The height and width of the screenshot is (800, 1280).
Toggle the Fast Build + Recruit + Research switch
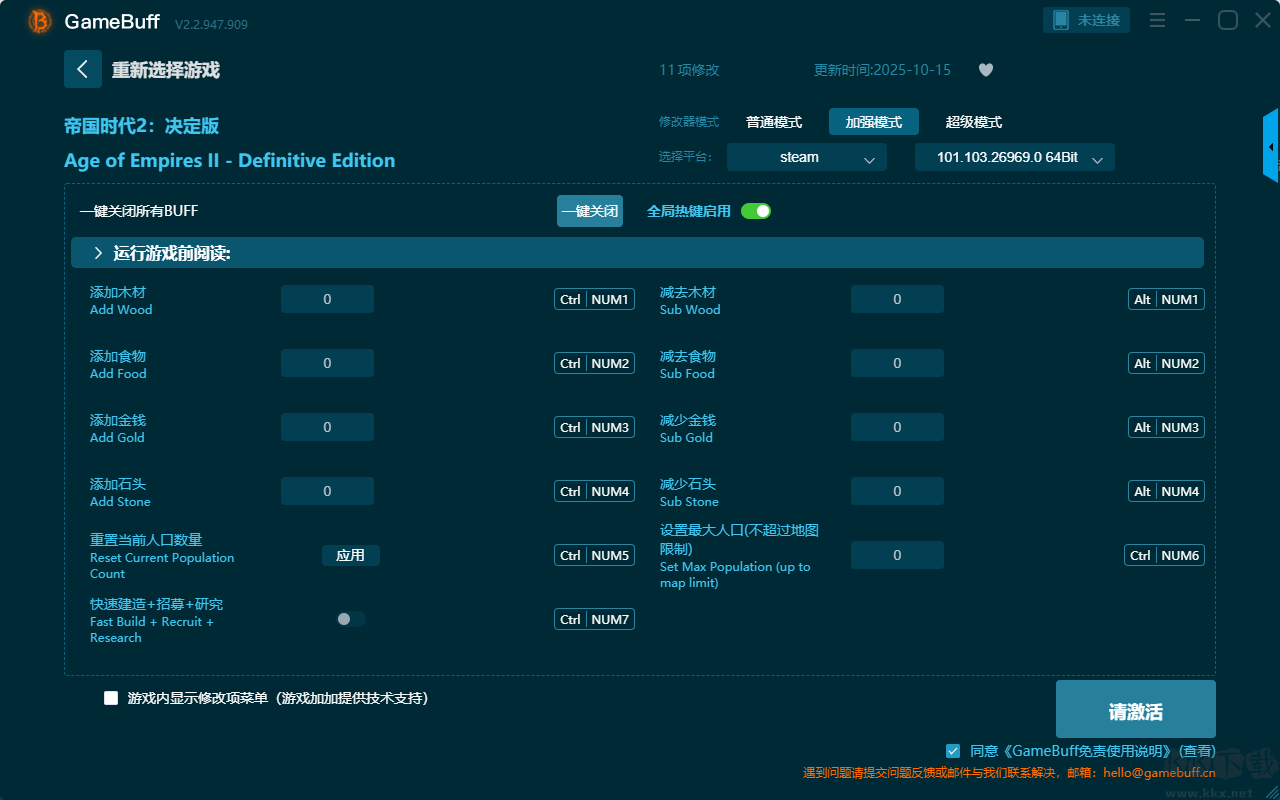pyautogui.click(x=351, y=619)
